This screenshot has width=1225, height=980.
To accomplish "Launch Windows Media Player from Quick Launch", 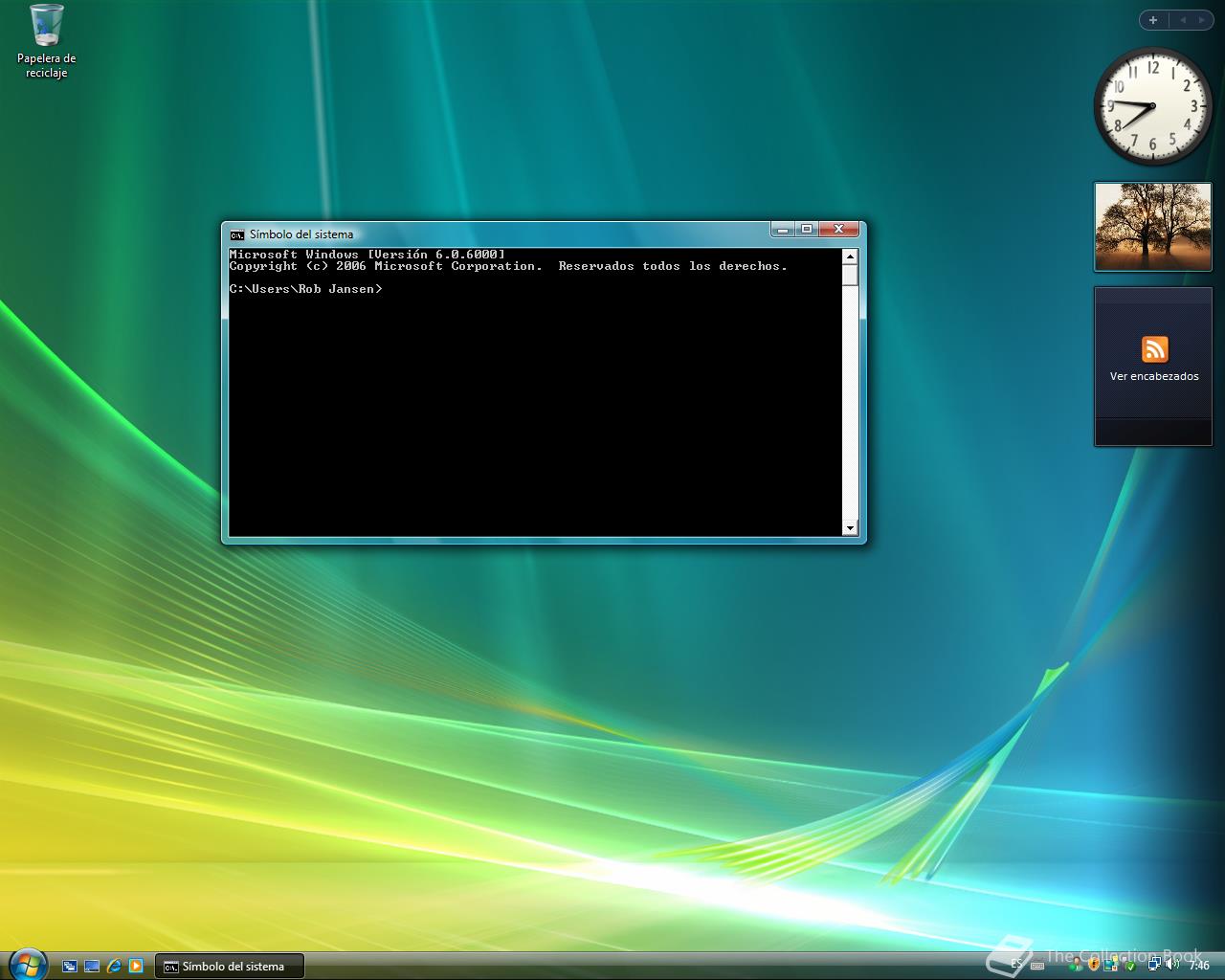I will pos(136,966).
